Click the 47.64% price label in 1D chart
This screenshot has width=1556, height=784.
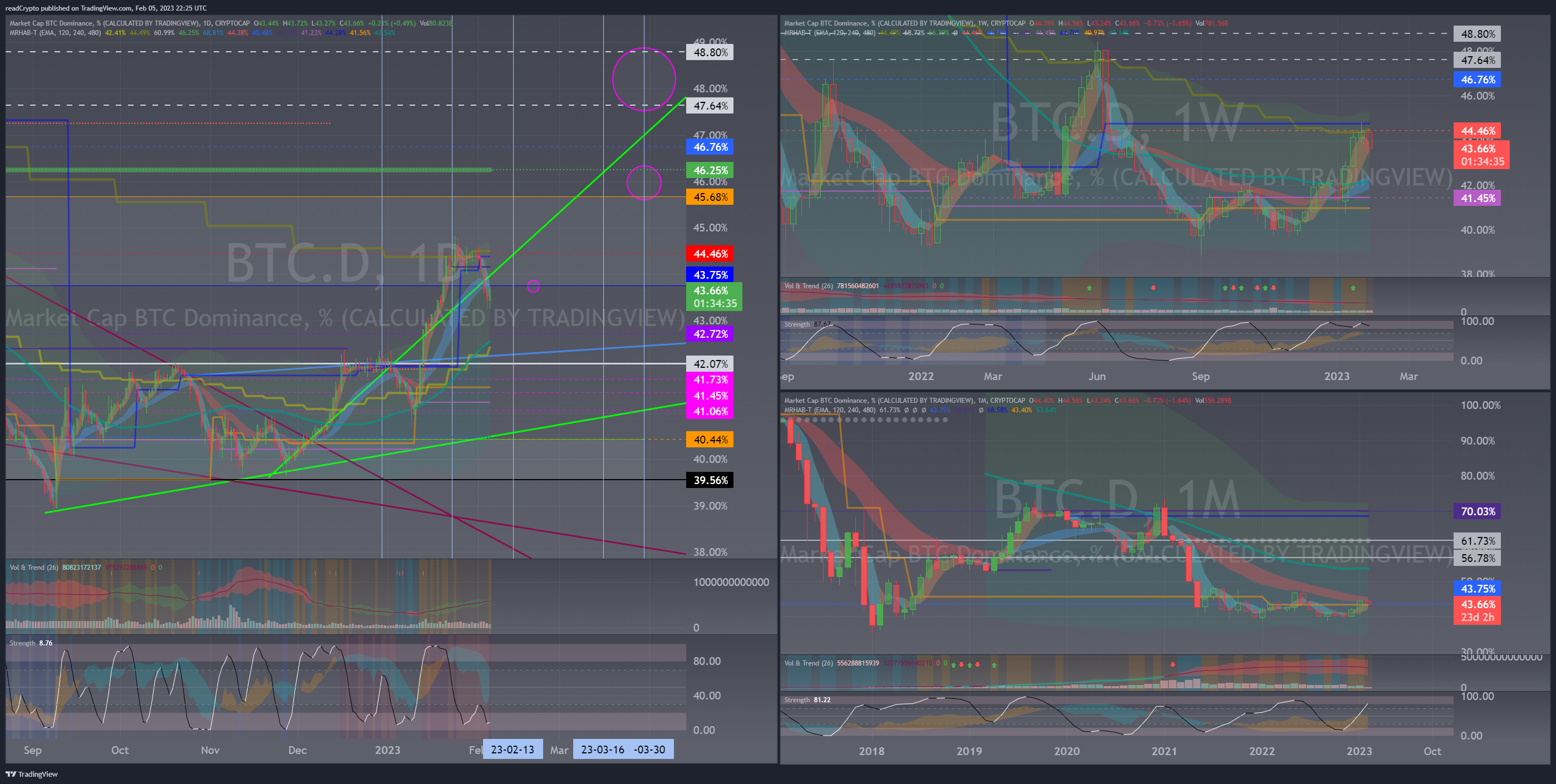[710, 106]
